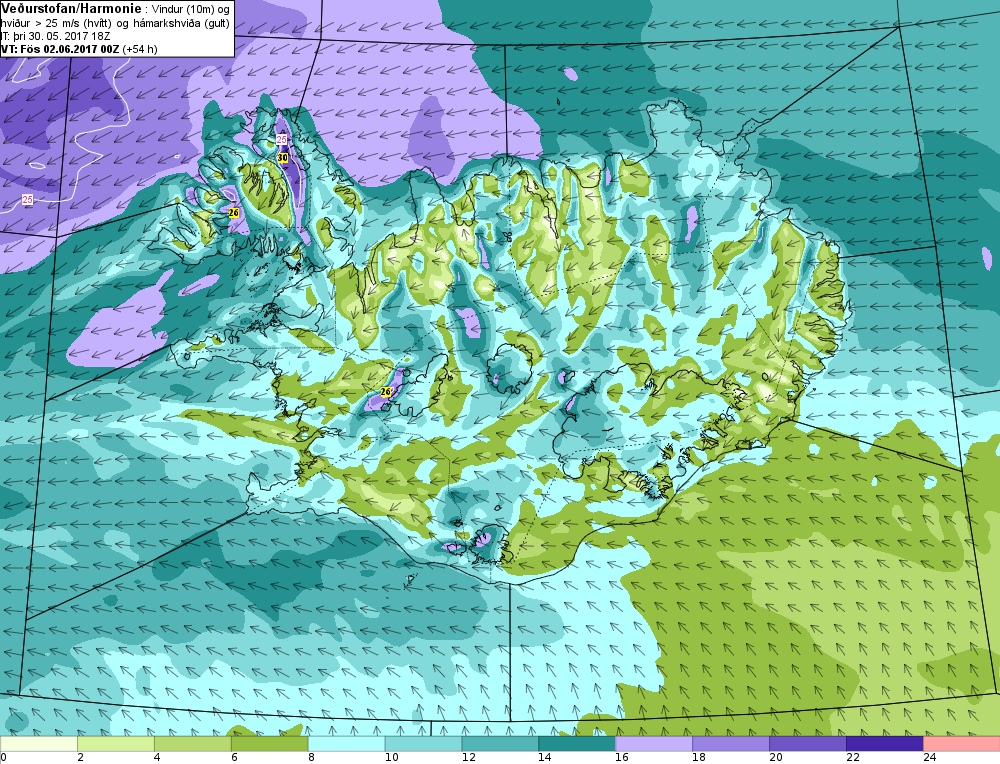Click the 'IT: þri 30. 05. 2017 18Z' text
The height and width of the screenshot is (764, 1000).
tap(55, 36)
